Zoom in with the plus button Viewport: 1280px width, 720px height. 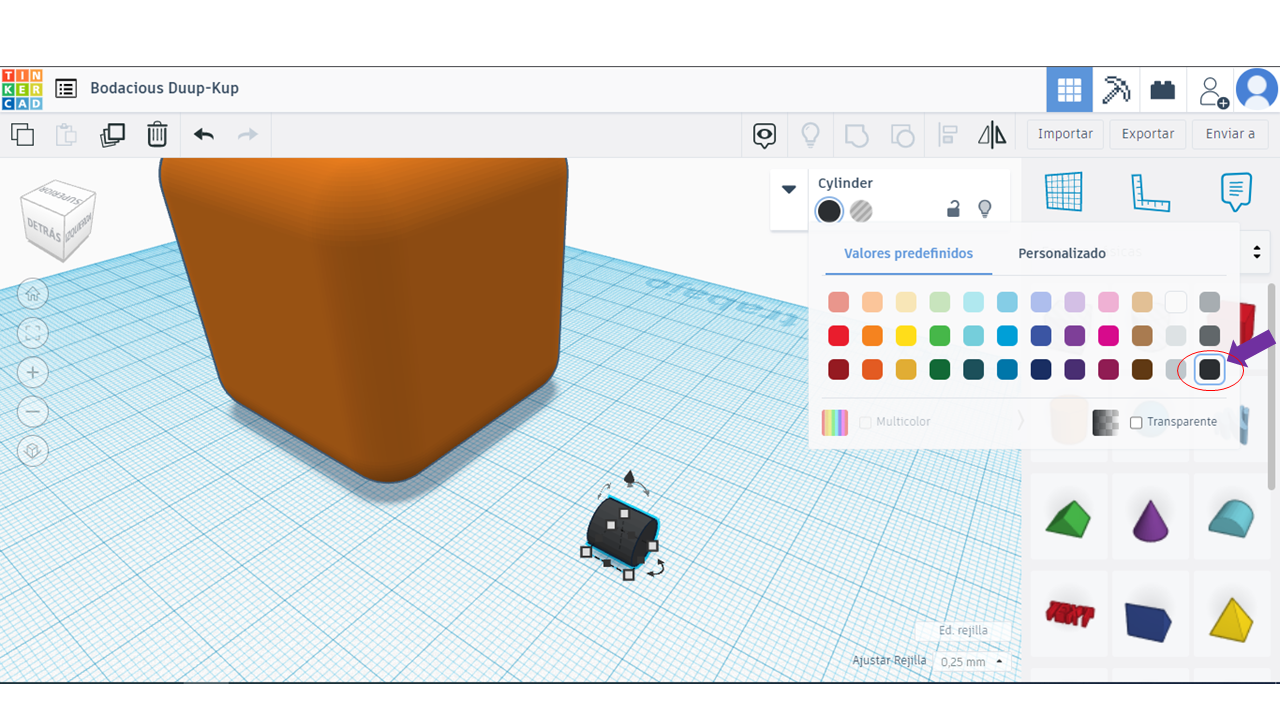[x=32, y=373]
